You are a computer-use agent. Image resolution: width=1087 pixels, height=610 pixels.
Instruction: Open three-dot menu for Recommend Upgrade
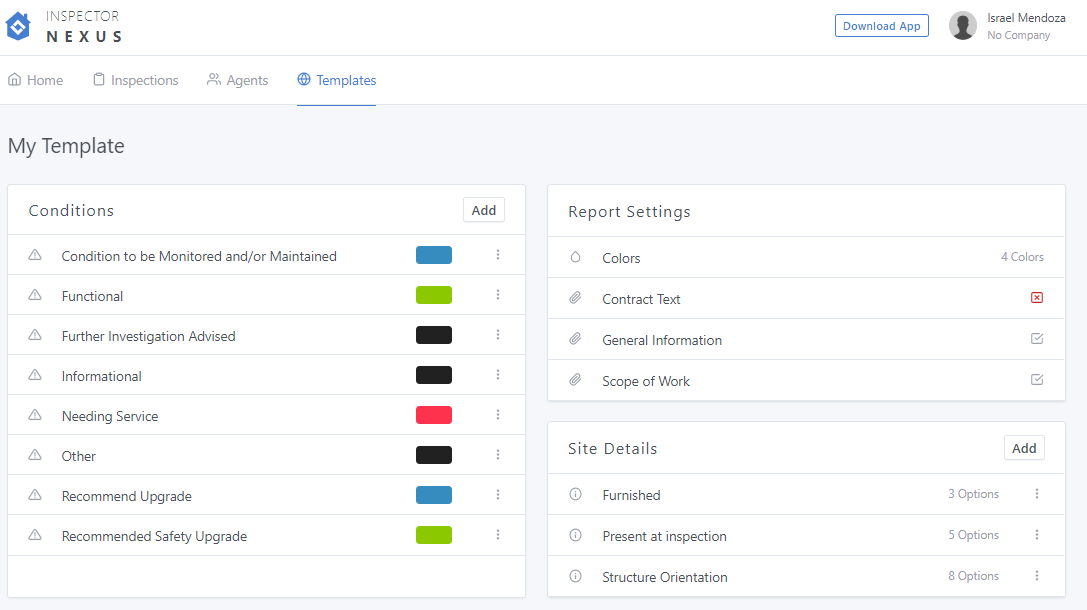498,495
